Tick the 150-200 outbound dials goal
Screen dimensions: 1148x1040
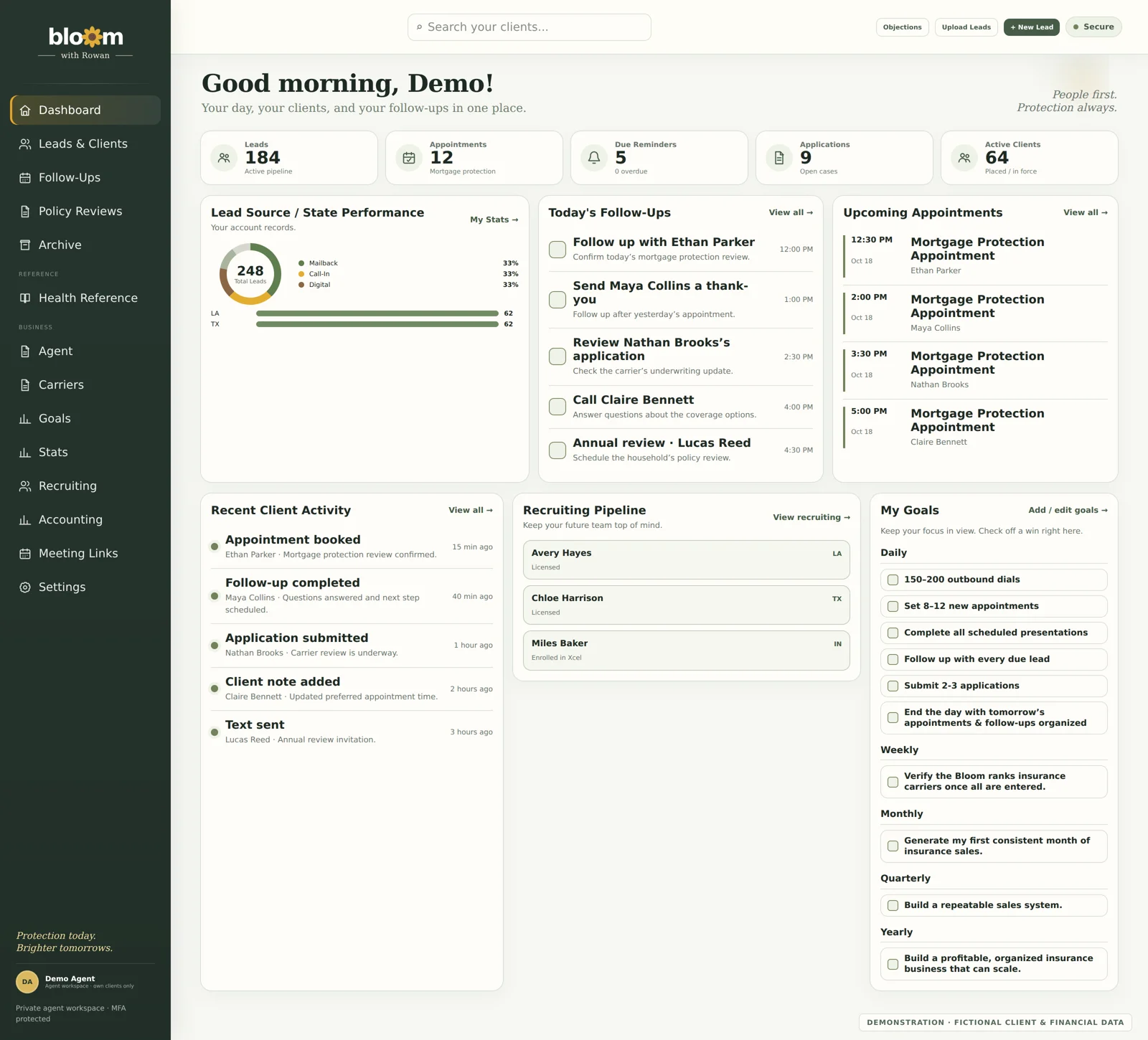(893, 580)
